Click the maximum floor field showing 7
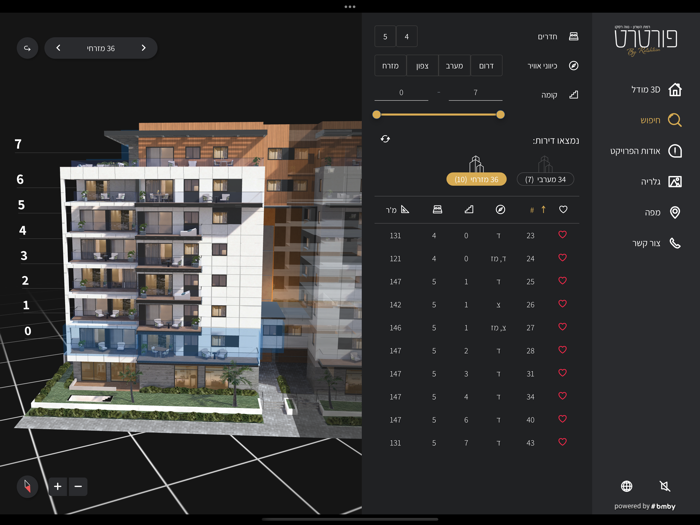This screenshot has height=525, width=700. click(x=475, y=93)
